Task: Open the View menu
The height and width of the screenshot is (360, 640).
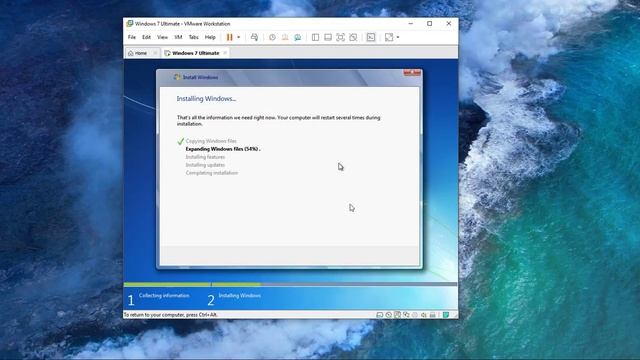Action: 162,37
